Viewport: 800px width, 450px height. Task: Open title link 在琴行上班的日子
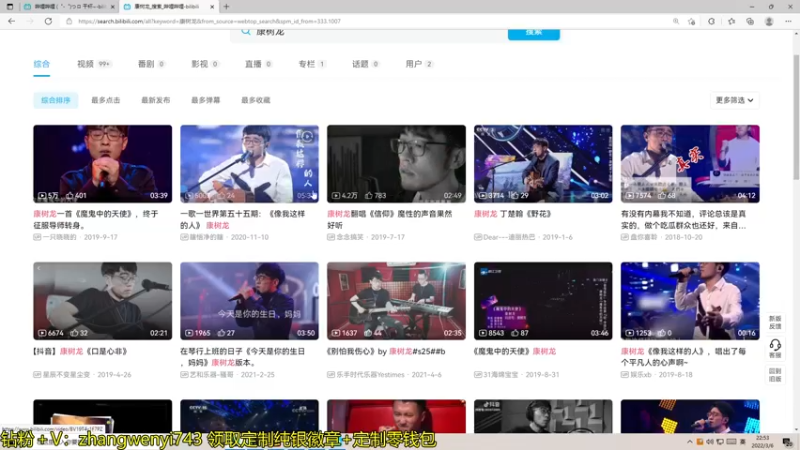point(243,357)
